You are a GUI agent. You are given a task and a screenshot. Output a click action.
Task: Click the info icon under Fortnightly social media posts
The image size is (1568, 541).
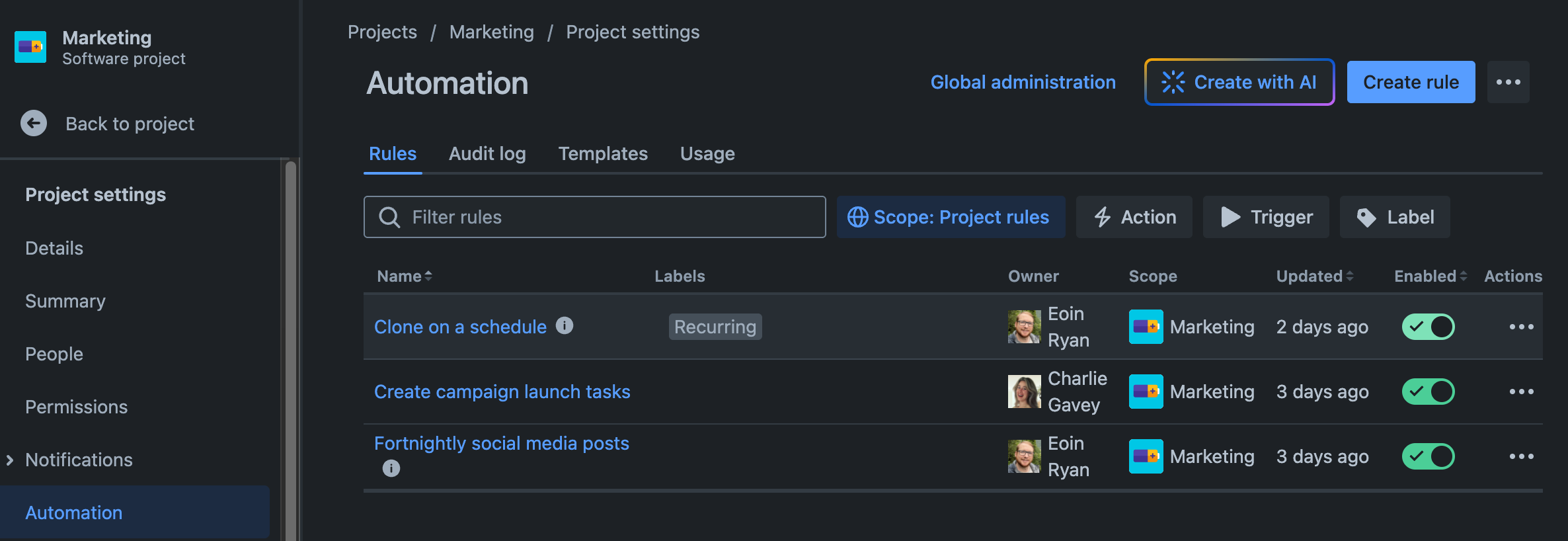tap(391, 468)
